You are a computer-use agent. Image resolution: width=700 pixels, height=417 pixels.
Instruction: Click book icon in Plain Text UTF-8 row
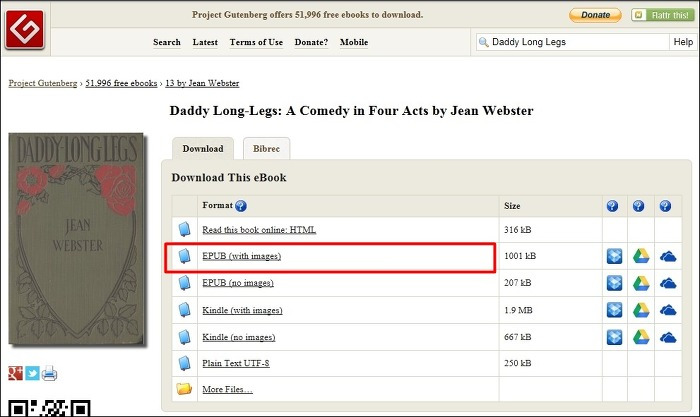point(184,363)
